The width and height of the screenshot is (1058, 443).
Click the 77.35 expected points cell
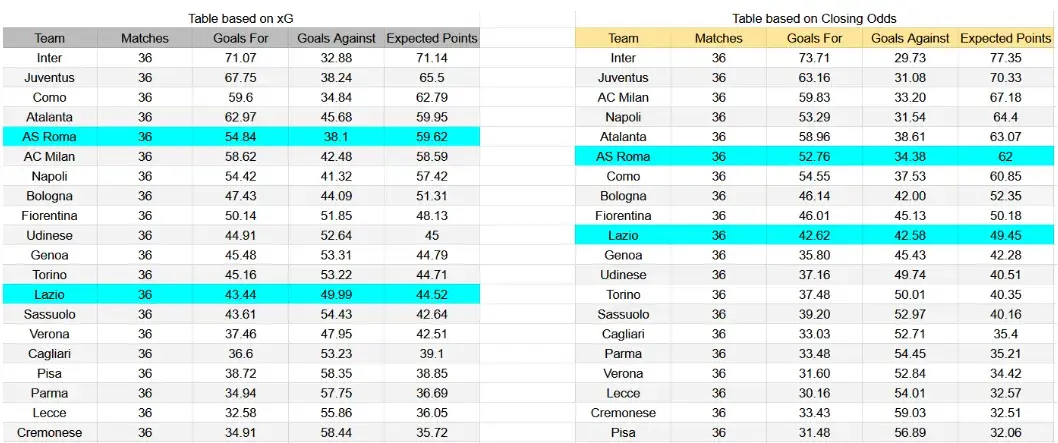tap(1005, 58)
